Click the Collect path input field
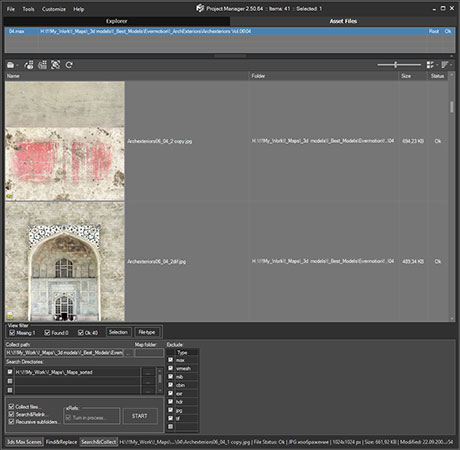Screen dimensions: 460x450 [x=65, y=353]
